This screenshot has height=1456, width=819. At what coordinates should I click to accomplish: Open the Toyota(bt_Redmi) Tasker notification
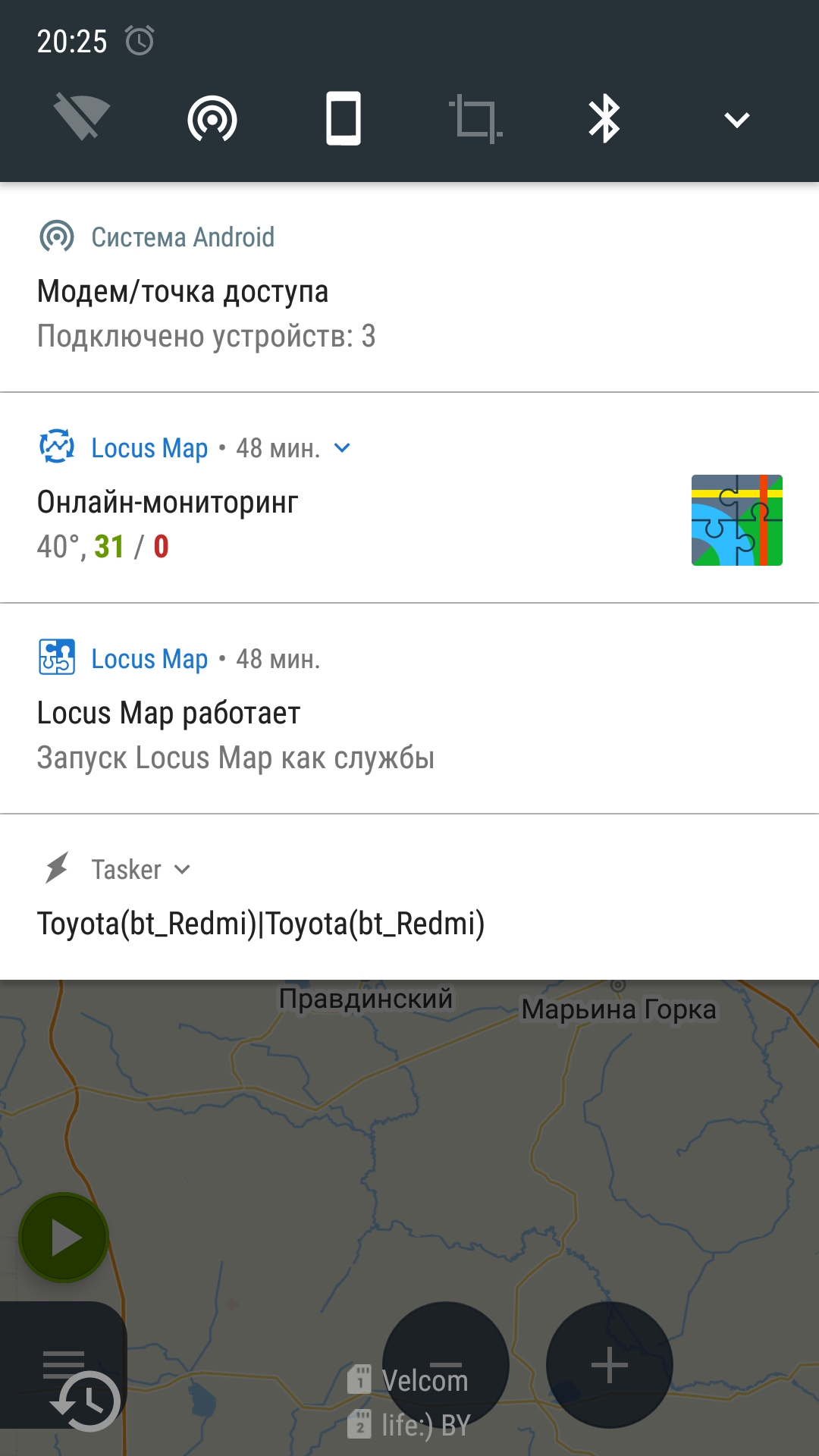coord(409,897)
